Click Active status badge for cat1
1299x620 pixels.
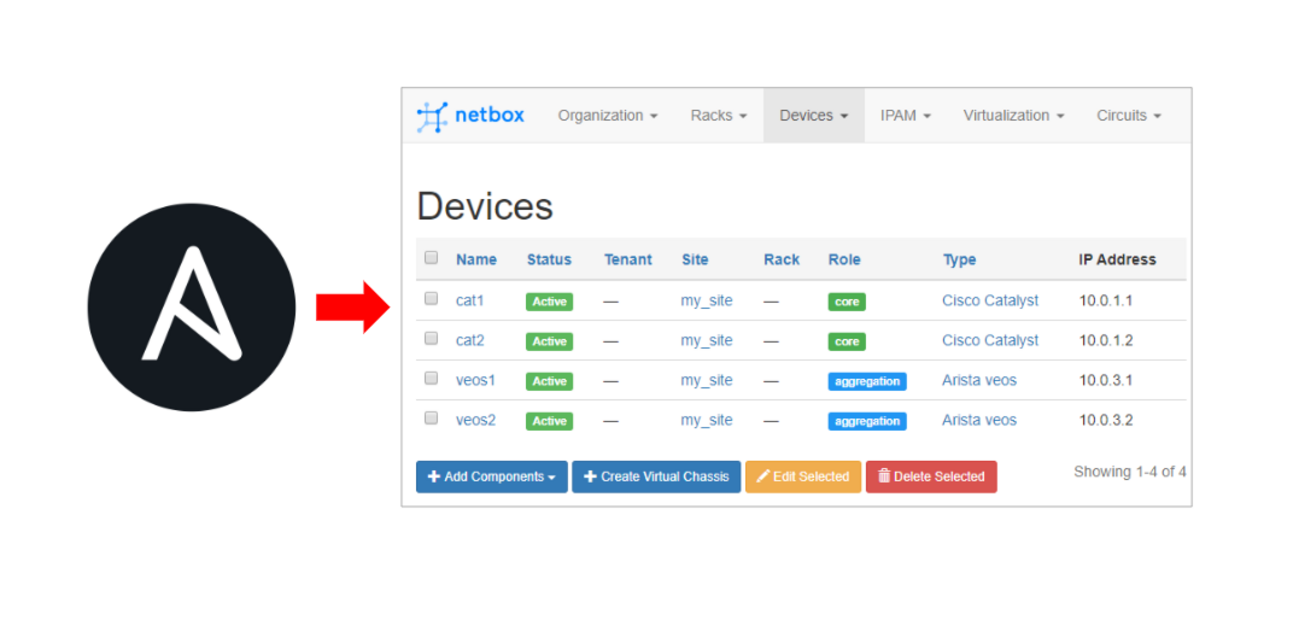pyautogui.click(x=549, y=302)
